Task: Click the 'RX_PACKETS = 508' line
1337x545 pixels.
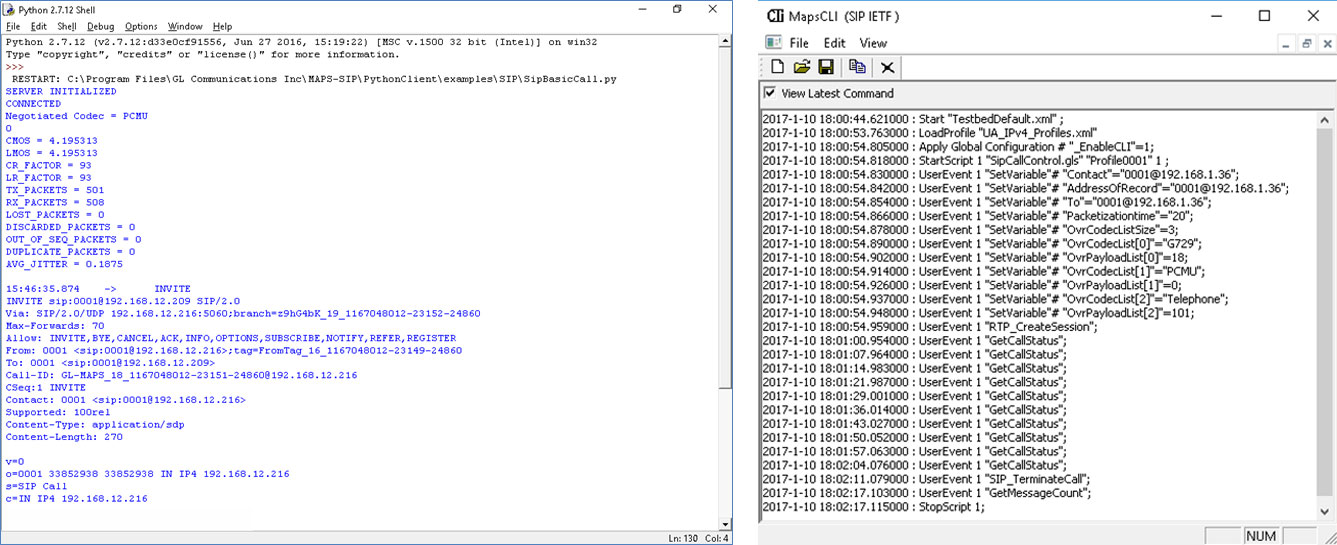Action: tap(55, 201)
